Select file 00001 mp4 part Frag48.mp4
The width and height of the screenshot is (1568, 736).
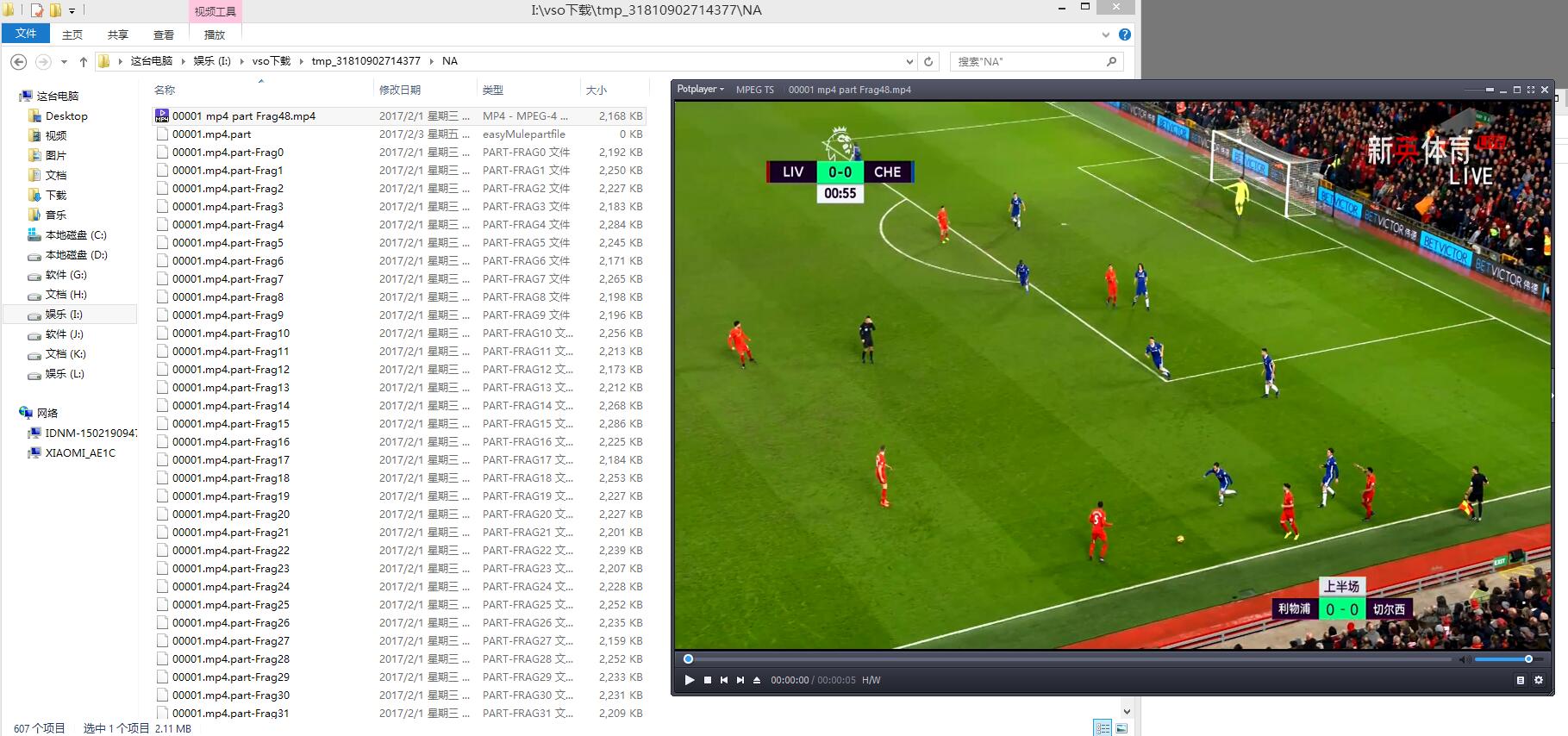tap(398, 115)
